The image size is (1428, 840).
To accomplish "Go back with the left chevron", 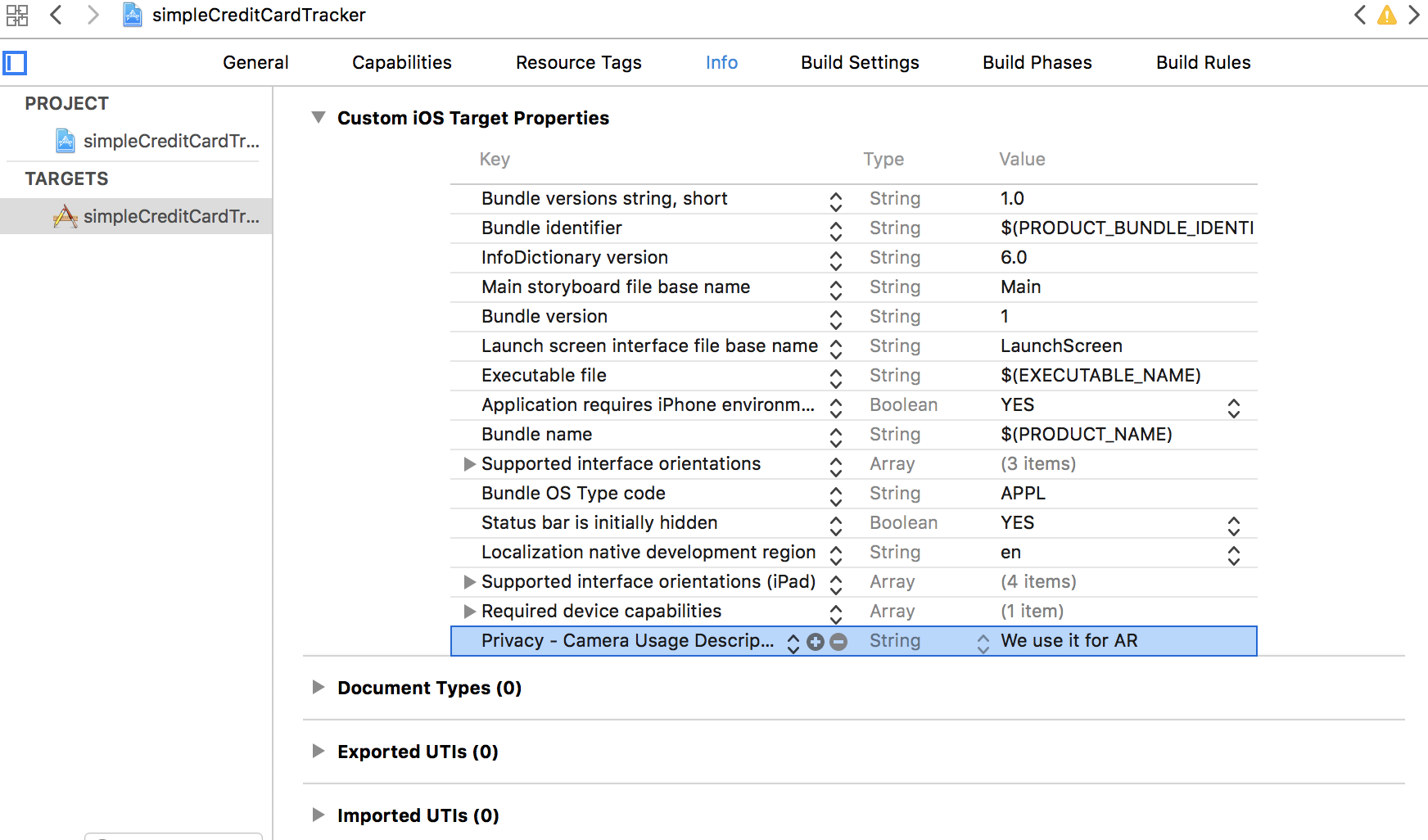I will tap(56, 15).
